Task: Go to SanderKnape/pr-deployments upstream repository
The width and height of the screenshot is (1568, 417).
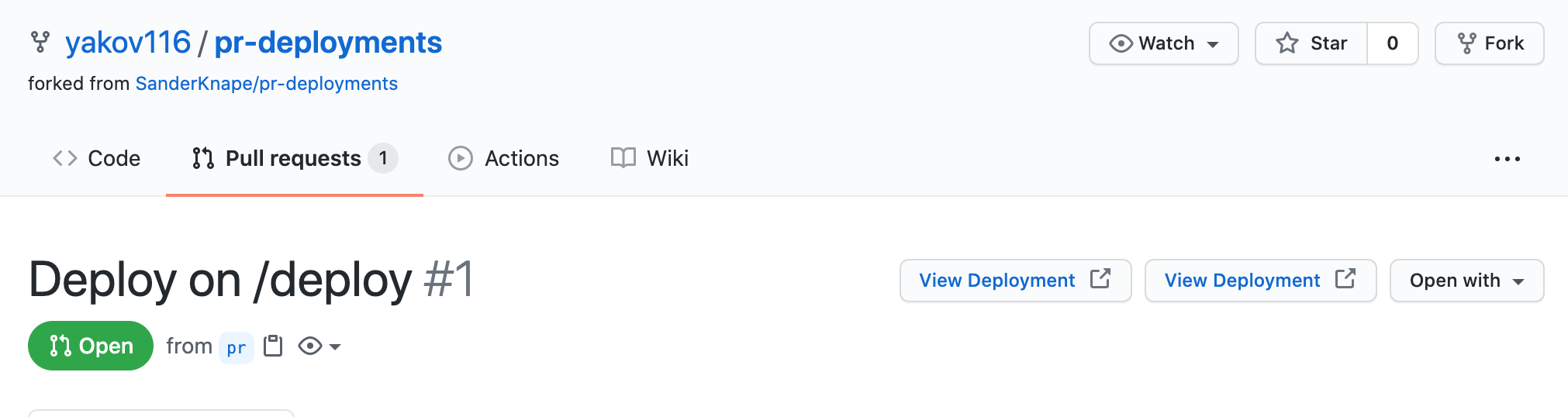Action: [266, 84]
